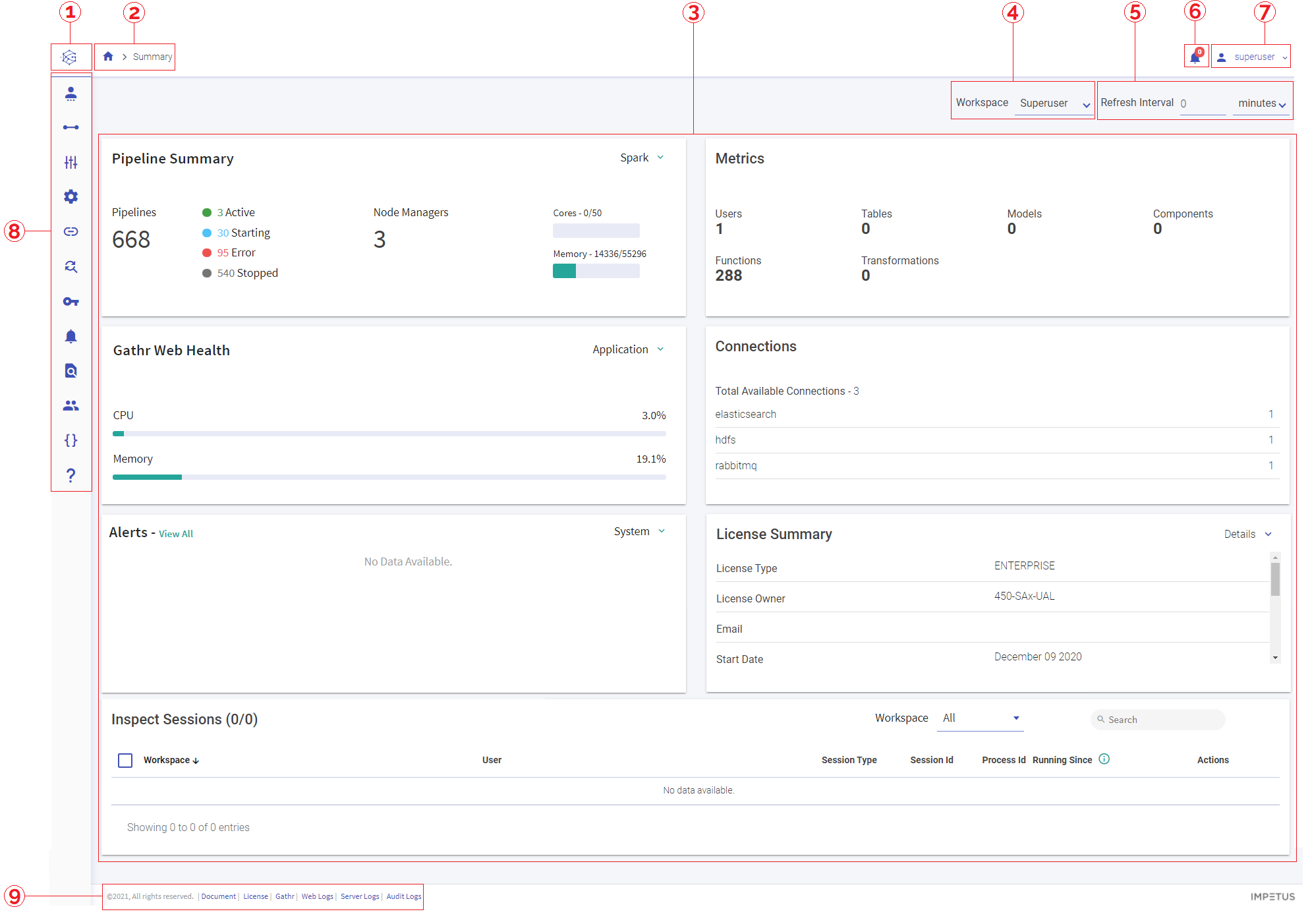1310x924 pixels.
Task: Sort by Workspace column arrow
Action: 196,761
